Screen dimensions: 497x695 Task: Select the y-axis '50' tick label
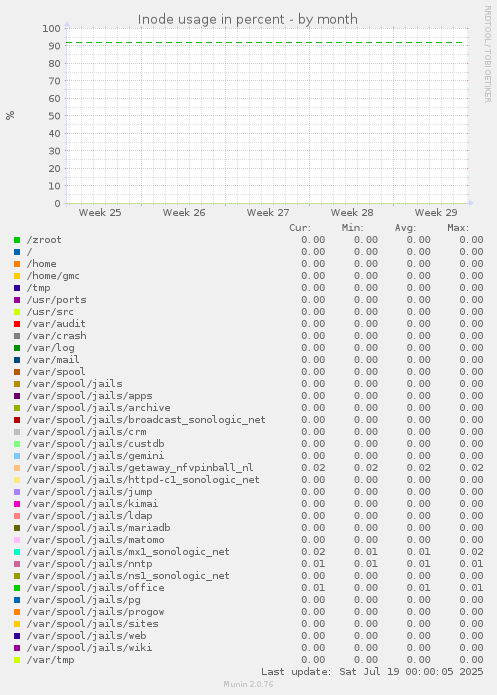coord(55,116)
